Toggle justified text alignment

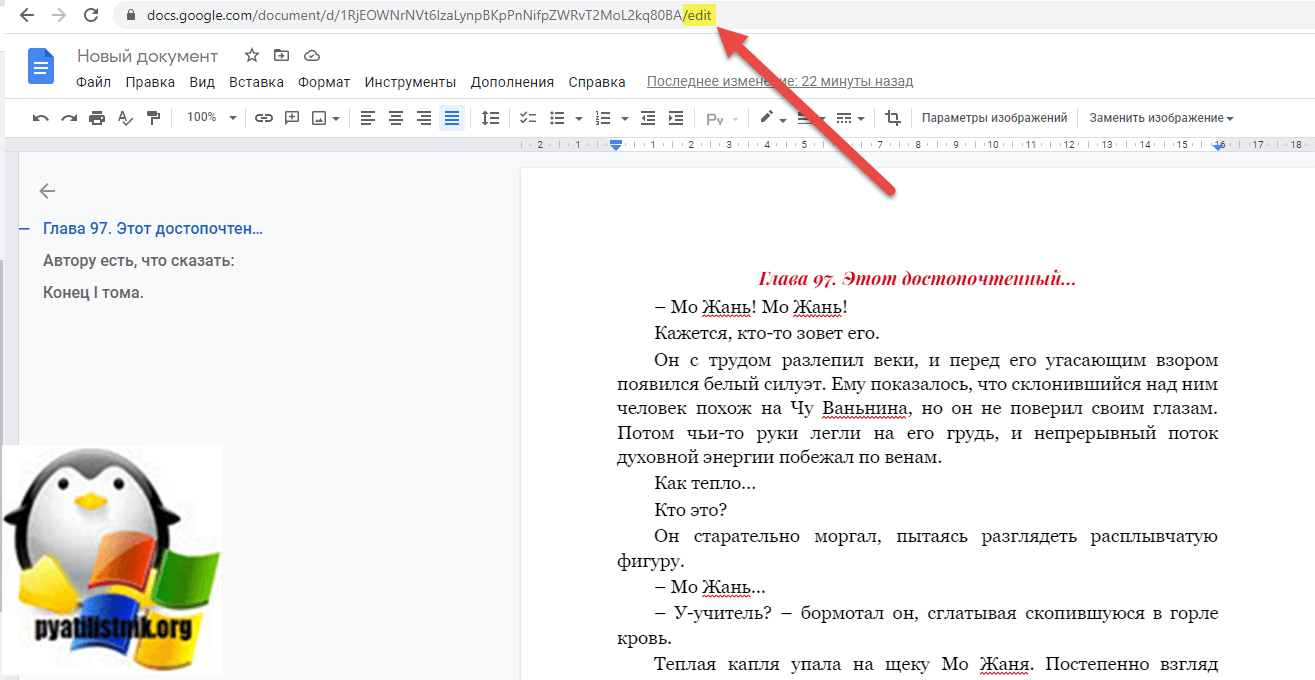[x=452, y=118]
